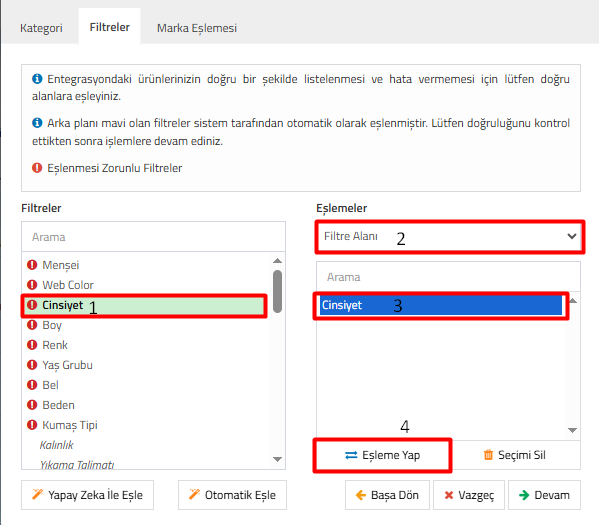Click the Filtreler list scrollbar thumb
Viewport: 599px width, 525px height.
pos(278,292)
